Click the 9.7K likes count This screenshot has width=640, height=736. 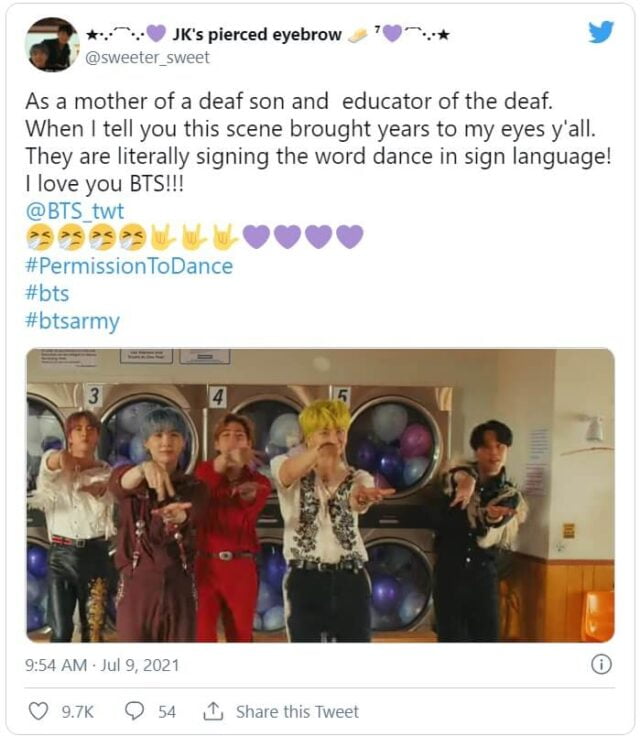[78, 712]
